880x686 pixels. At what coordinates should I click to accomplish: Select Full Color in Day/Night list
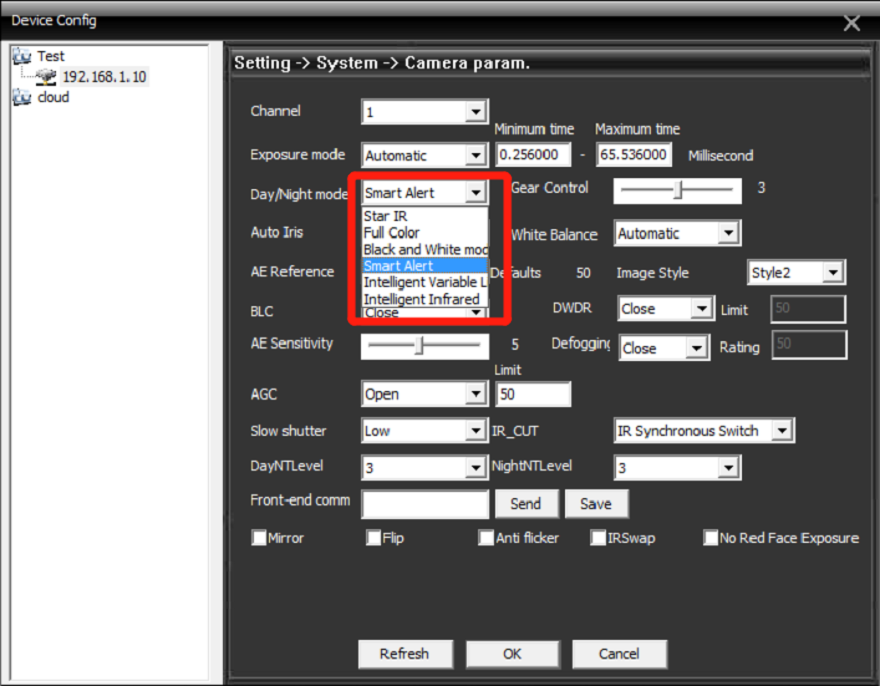[x=392, y=233]
